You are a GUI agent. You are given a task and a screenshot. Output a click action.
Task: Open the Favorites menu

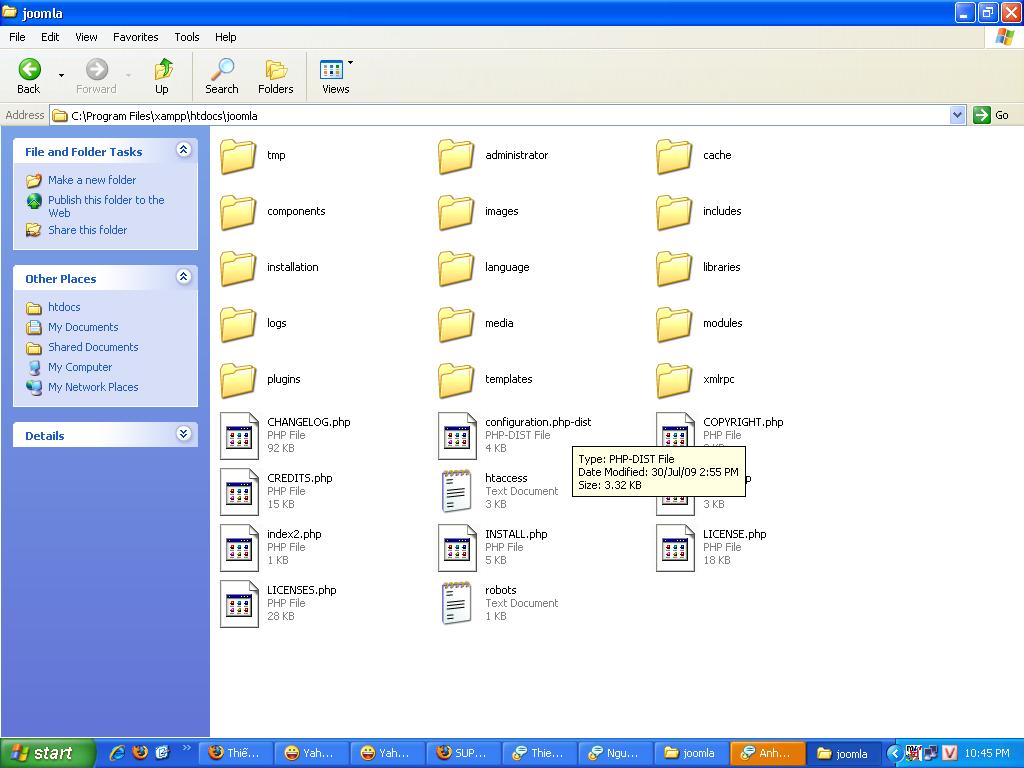click(x=136, y=37)
